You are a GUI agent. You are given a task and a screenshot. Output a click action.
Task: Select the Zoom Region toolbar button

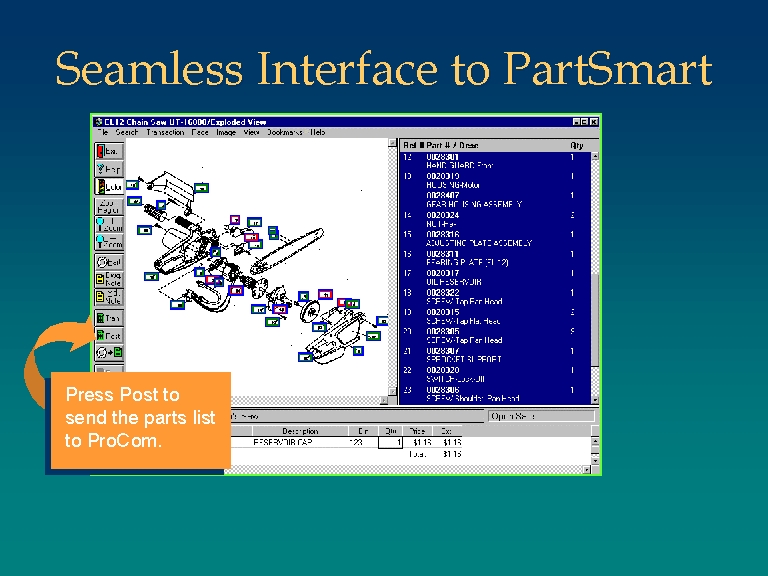point(109,206)
